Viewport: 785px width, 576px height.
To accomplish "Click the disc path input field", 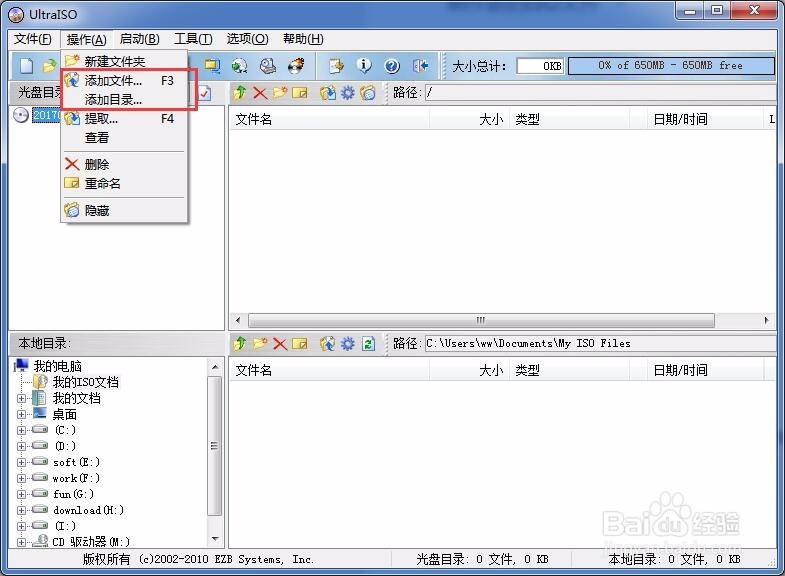I will [x=600, y=93].
